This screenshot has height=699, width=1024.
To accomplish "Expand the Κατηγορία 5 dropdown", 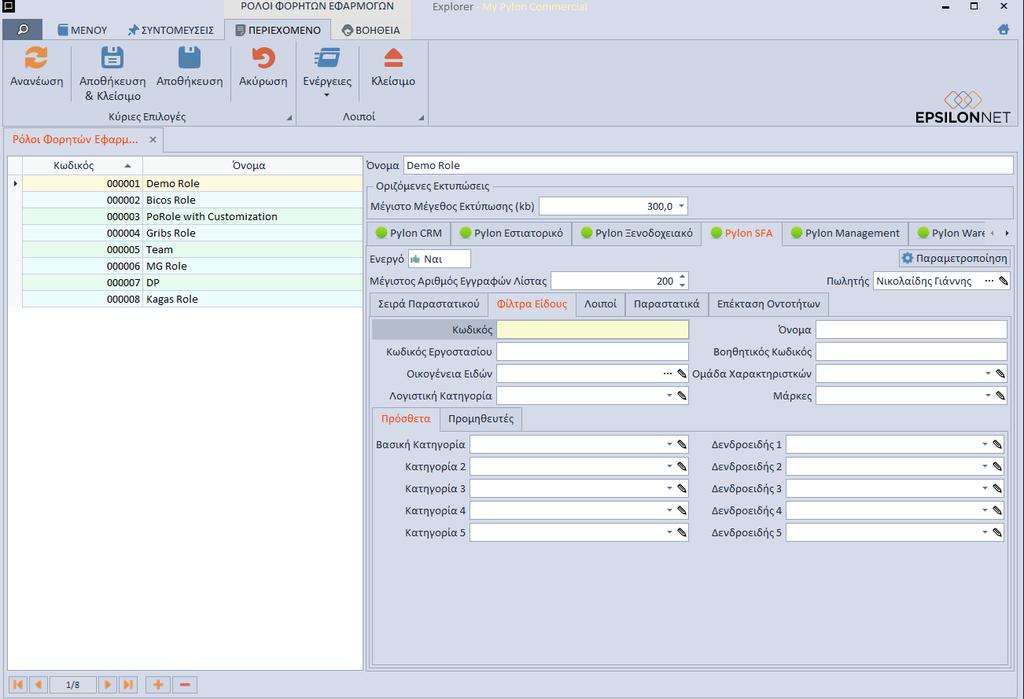I will point(669,532).
